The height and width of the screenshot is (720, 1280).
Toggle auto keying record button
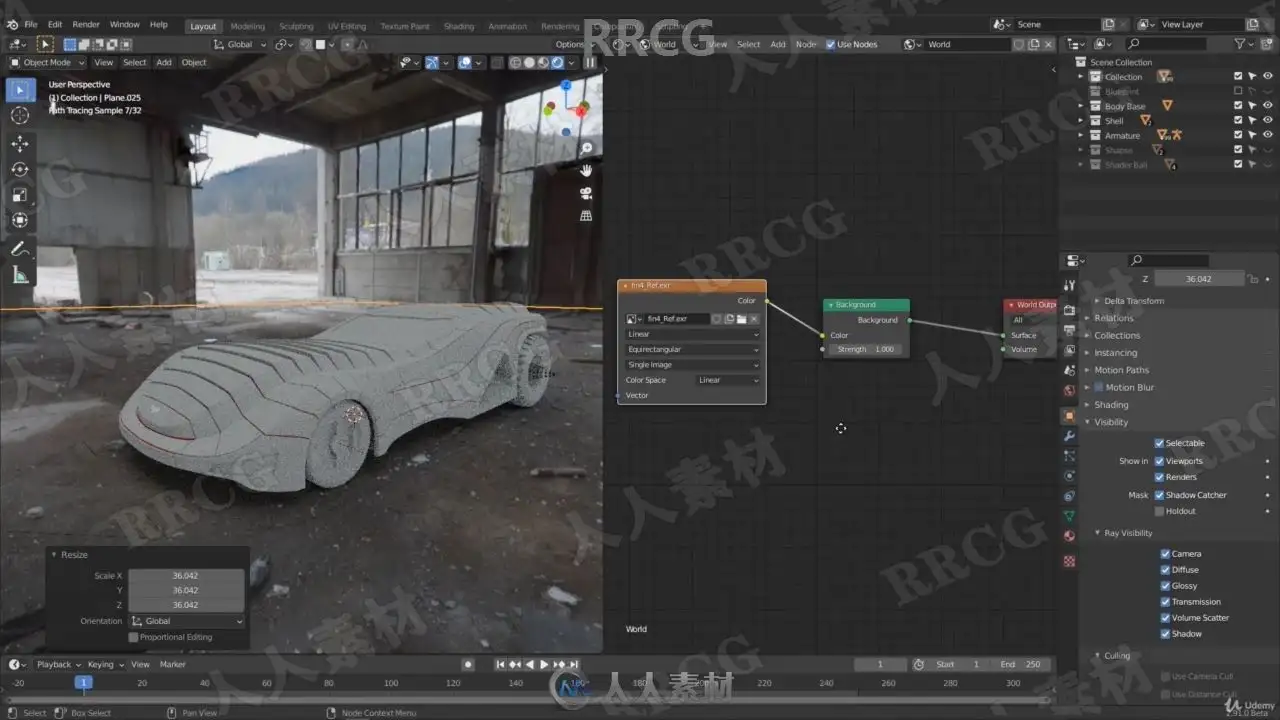pyautogui.click(x=468, y=664)
